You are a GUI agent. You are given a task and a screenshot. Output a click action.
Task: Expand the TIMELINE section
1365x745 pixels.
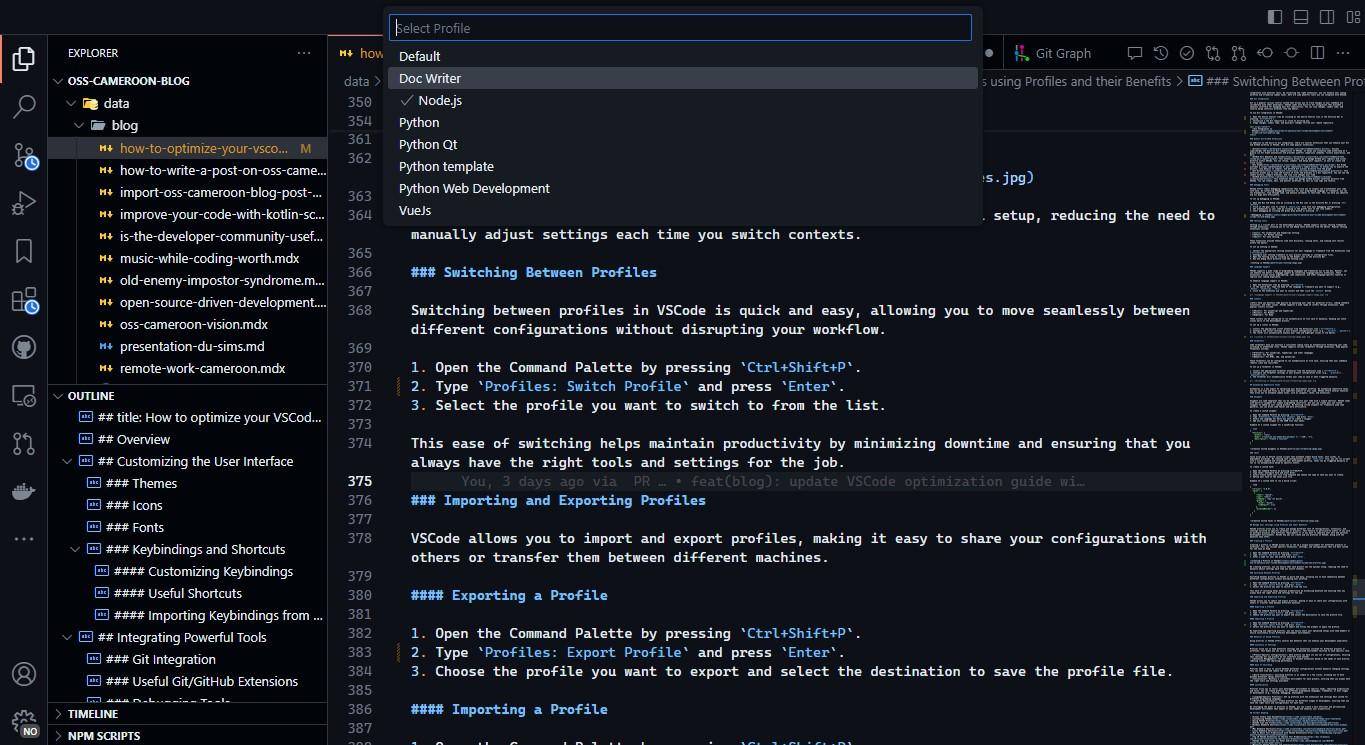[x=188, y=714]
